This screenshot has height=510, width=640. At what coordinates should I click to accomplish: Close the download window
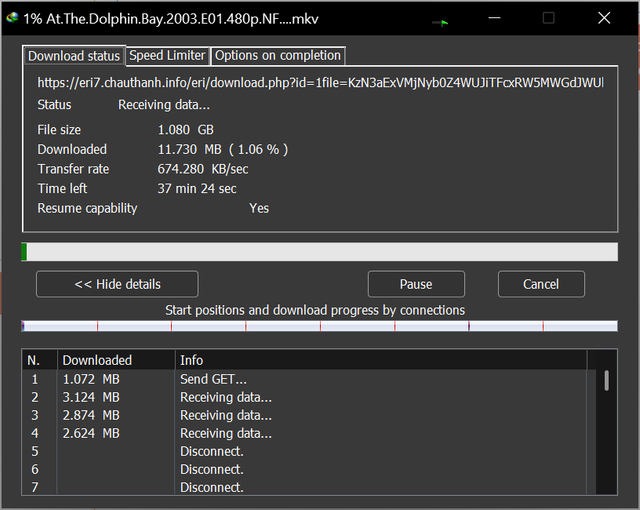click(604, 18)
